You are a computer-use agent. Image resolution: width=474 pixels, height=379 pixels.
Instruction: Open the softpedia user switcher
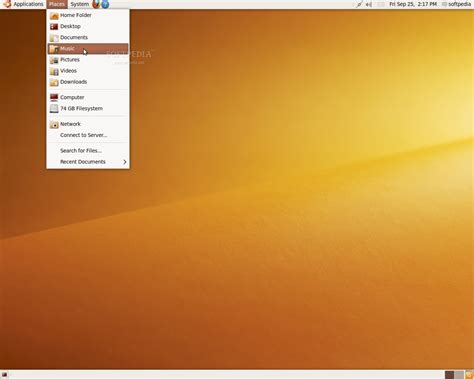[456, 4]
